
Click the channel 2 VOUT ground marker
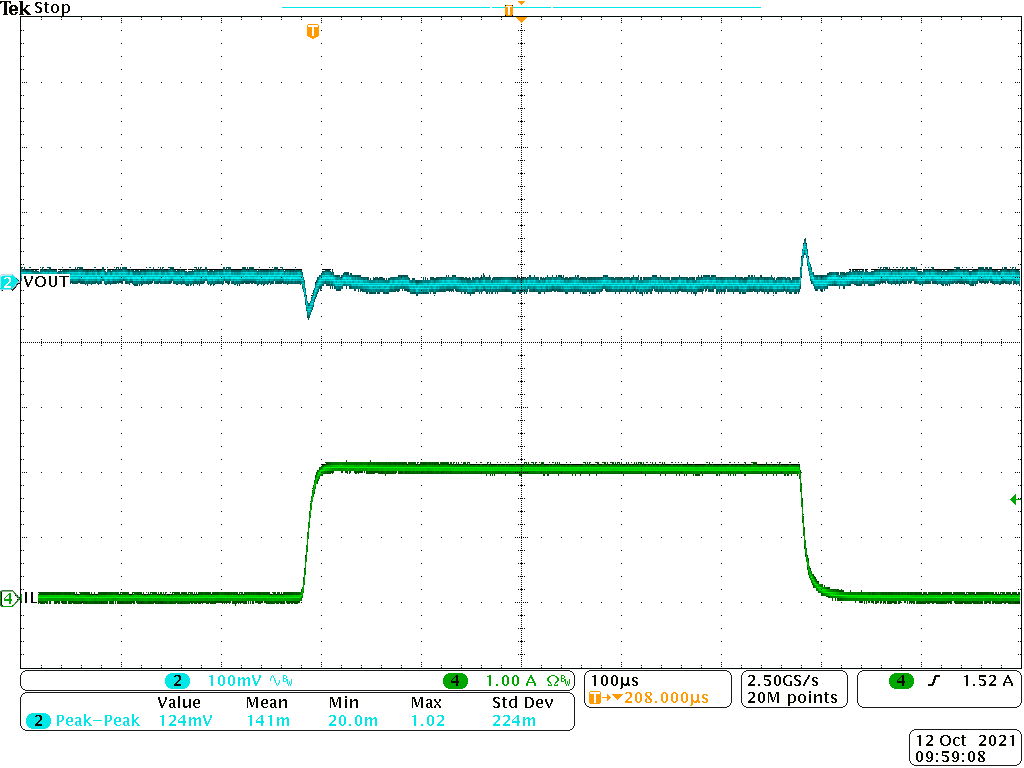click(x=8, y=282)
